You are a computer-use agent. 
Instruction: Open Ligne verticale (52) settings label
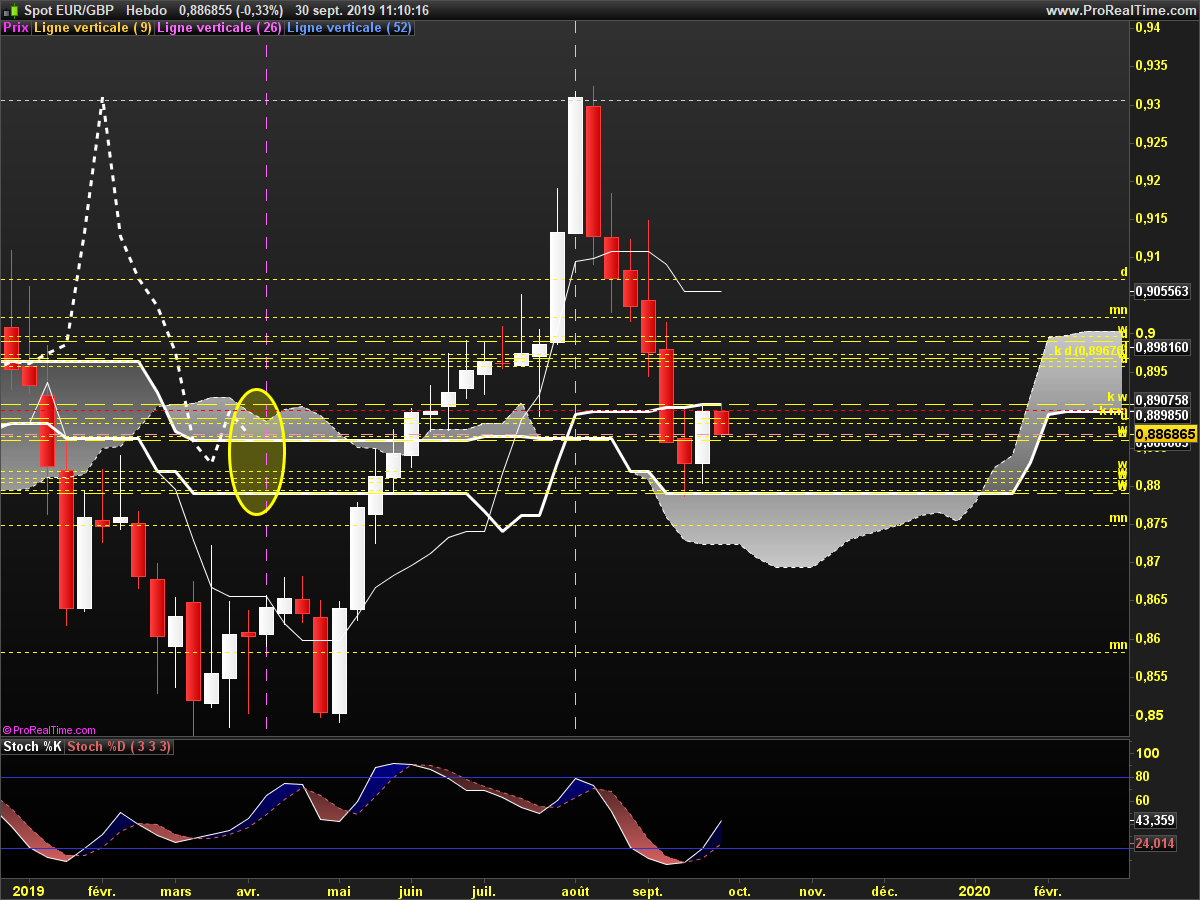coord(348,28)
